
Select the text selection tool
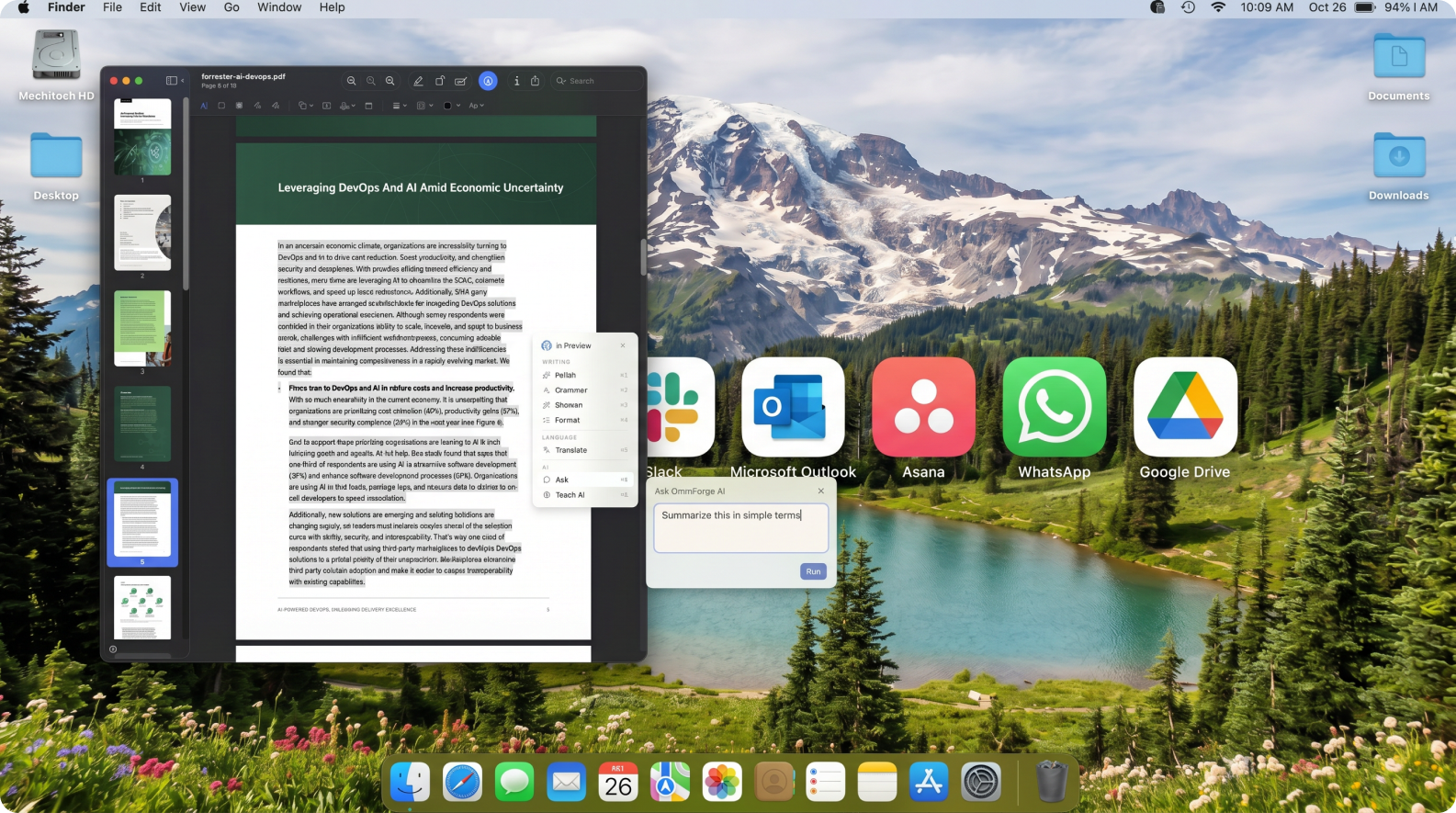[x=204, y=106]
